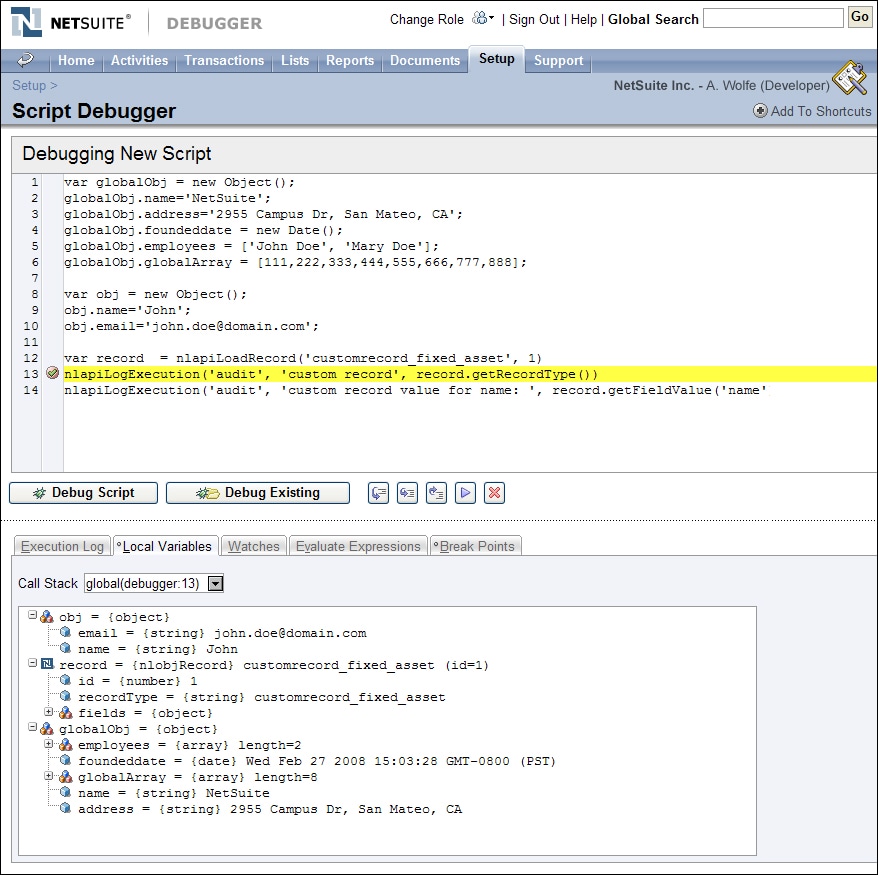This screenshot has width=878, height=875.
Task: Open the Support menu
Action: tap(558, 60)
